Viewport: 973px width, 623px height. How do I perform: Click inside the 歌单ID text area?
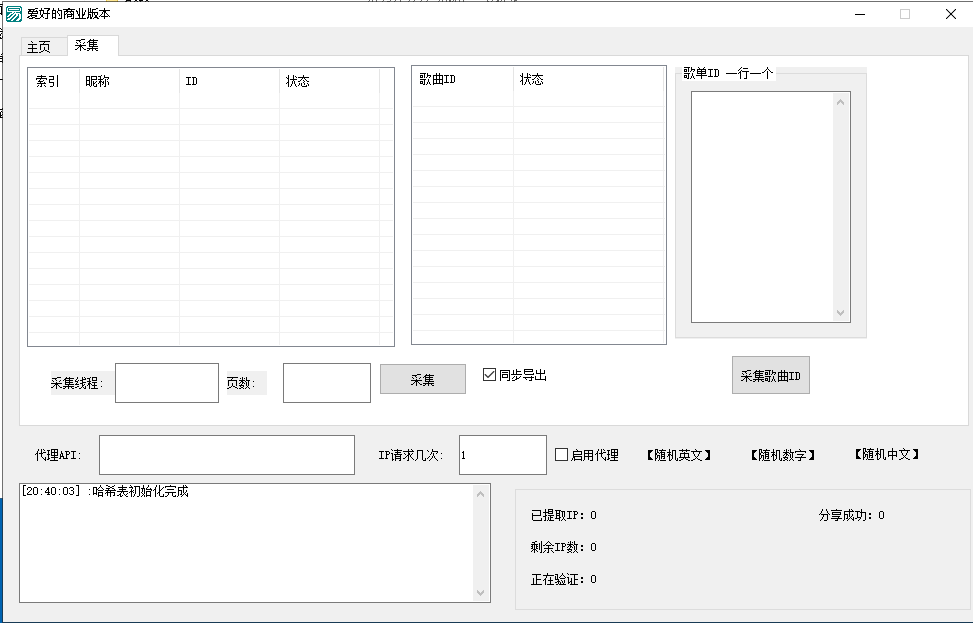[762, 207]
